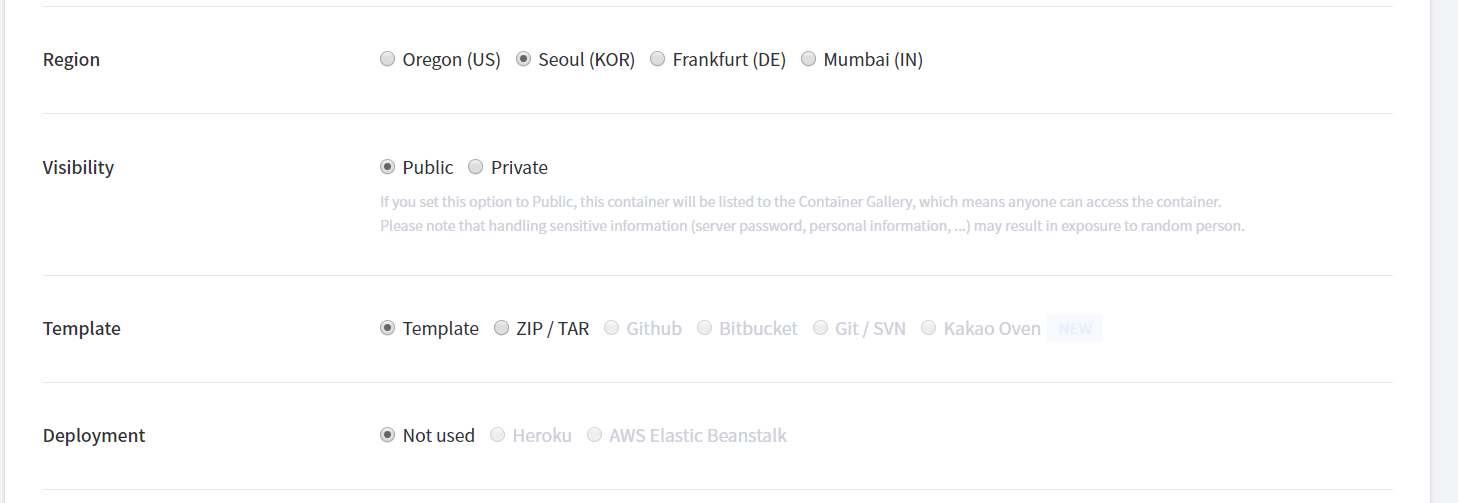The image size is (1458, 503).
Task: Set visibility to Public
Action: [x=388, y=167]
